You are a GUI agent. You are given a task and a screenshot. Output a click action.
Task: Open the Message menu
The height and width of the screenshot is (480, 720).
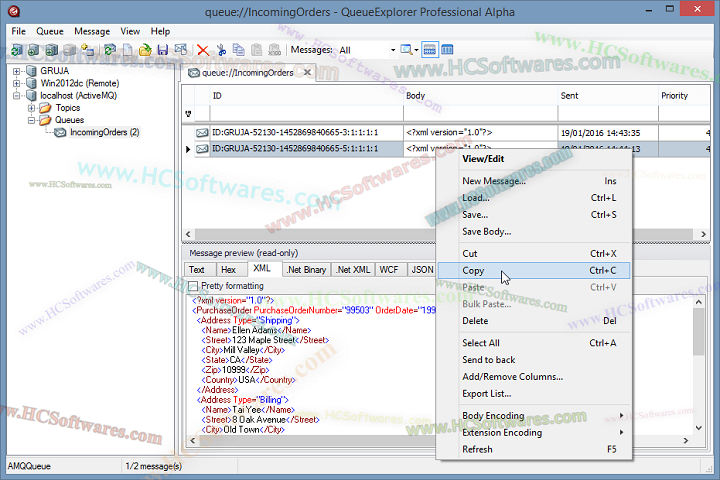tap(92, 31)
